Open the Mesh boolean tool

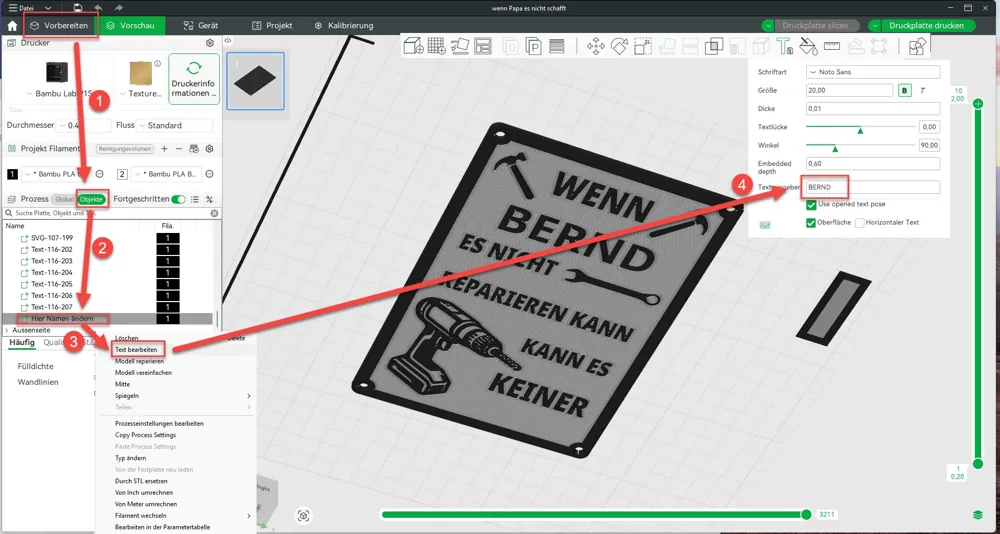pos(714,46)
